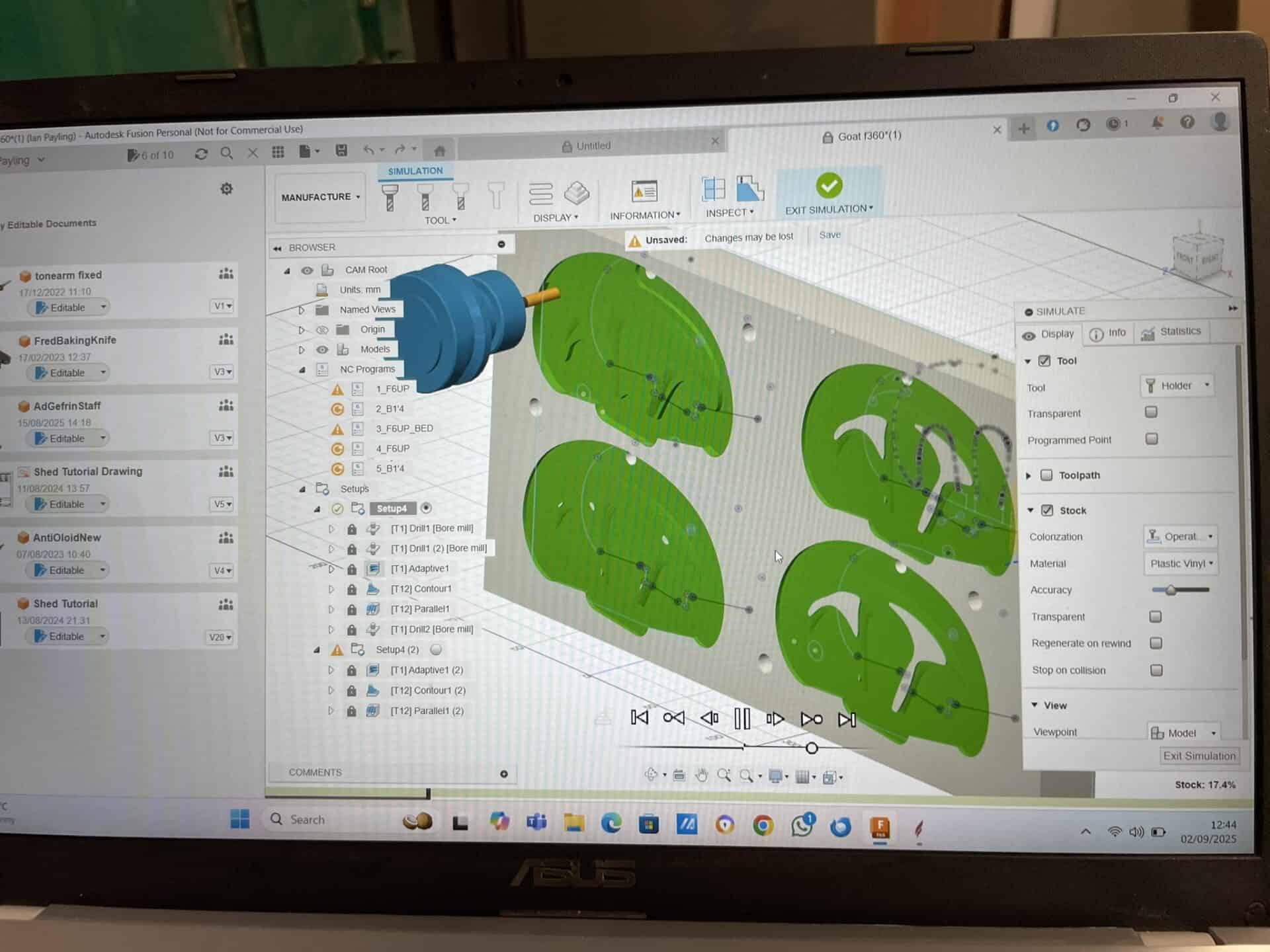
Task: Click the simulation timeline scrubber handle
Action: (812, 748)
